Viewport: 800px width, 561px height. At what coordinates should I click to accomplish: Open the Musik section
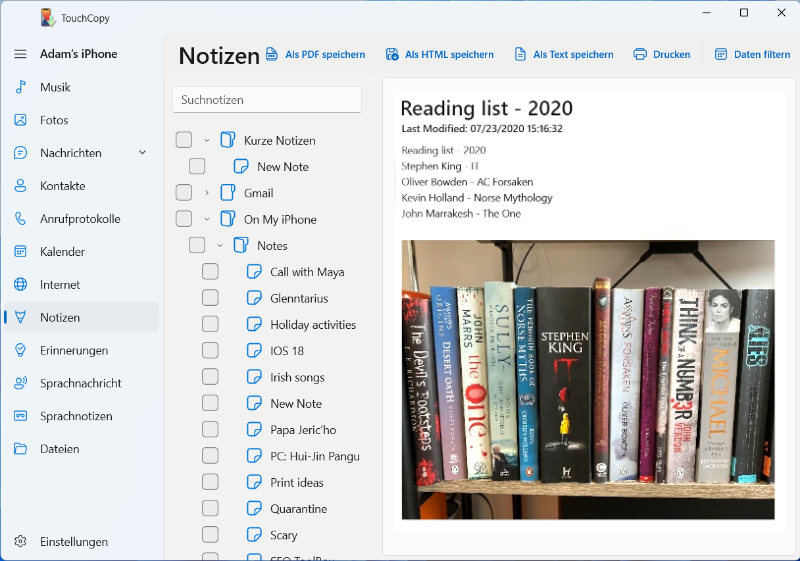click(82, 87)
